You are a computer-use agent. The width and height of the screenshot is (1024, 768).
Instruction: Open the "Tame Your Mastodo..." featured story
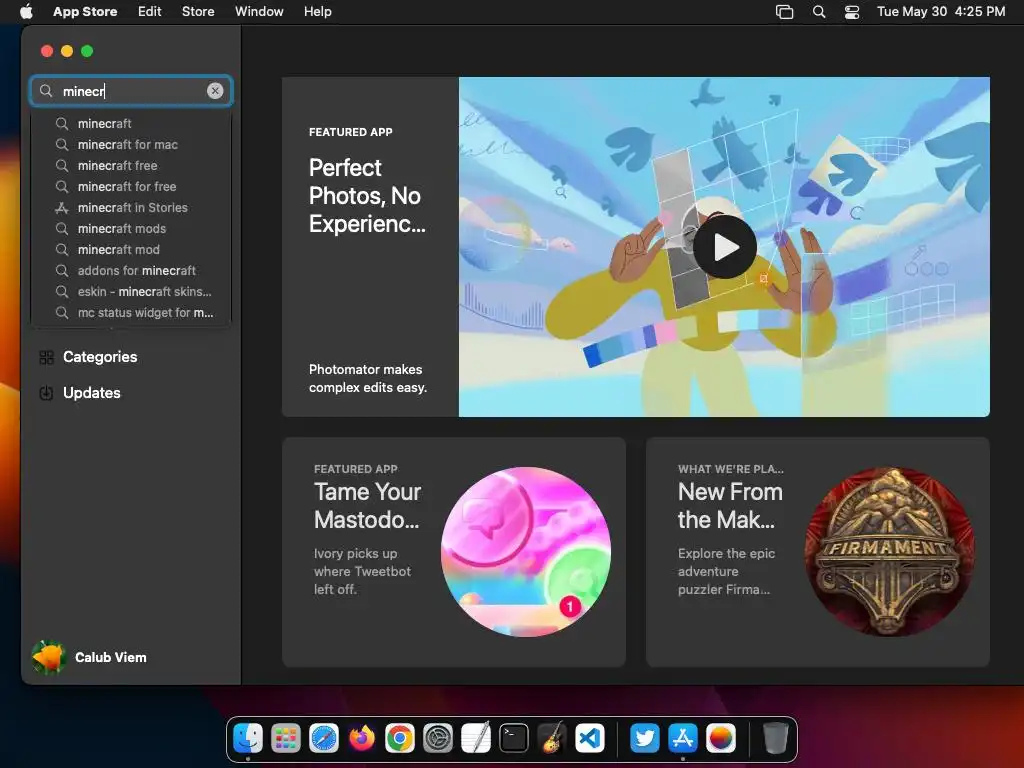coord(454,552)
